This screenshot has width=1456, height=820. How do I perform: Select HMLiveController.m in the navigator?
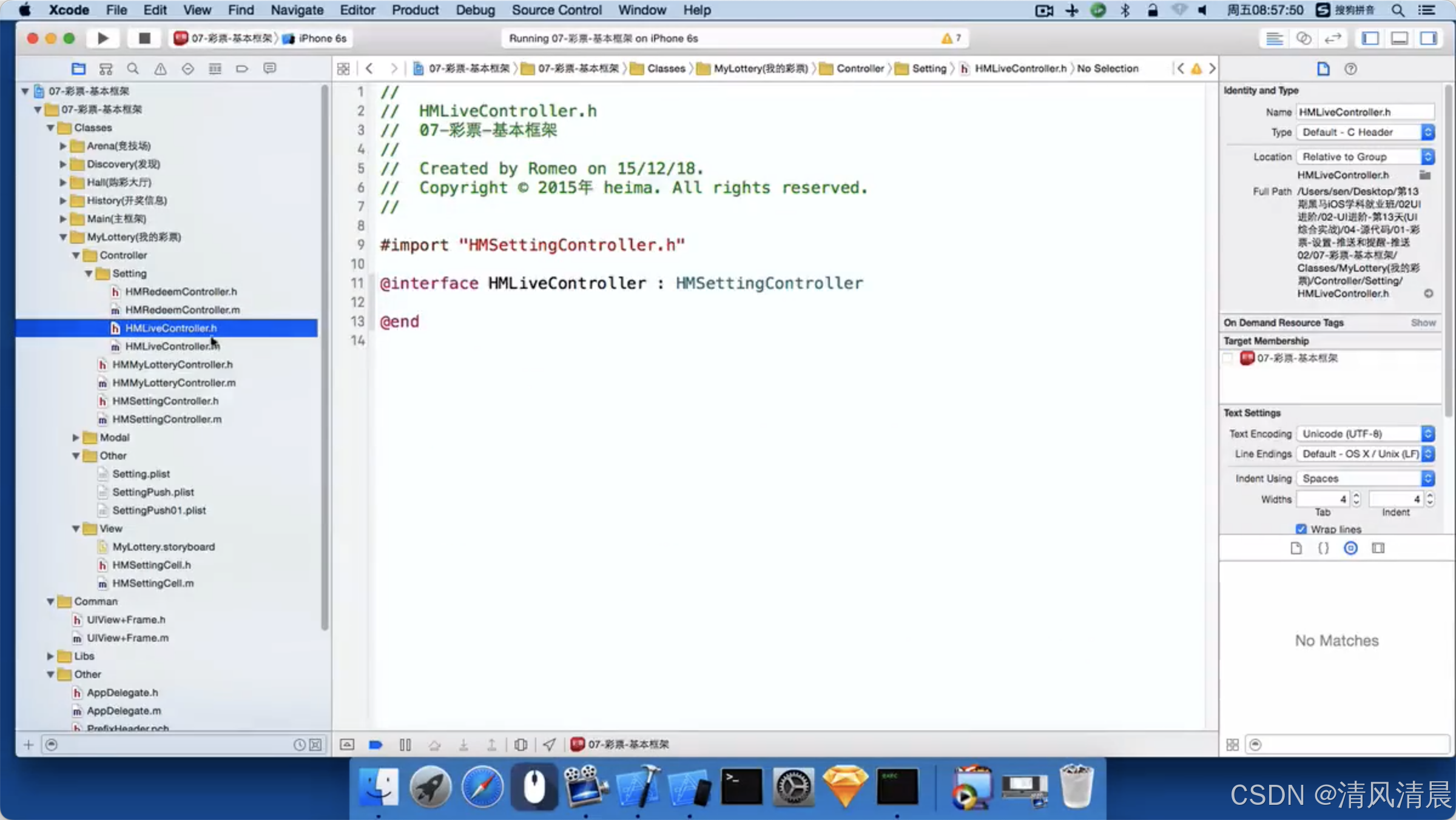click(x=172, y=346)
